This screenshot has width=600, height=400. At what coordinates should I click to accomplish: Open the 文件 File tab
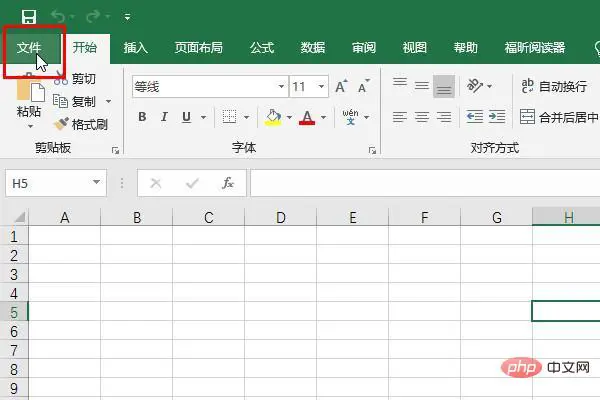(29, 48)
